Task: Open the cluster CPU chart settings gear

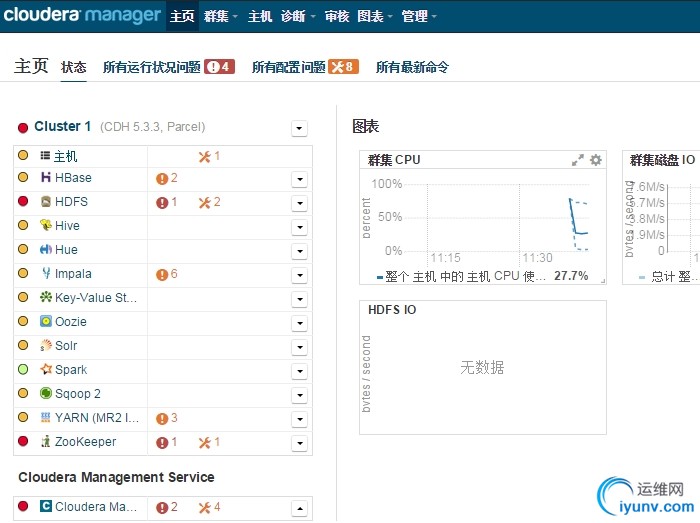Action: pyautogui.click(x=596, y=160)
